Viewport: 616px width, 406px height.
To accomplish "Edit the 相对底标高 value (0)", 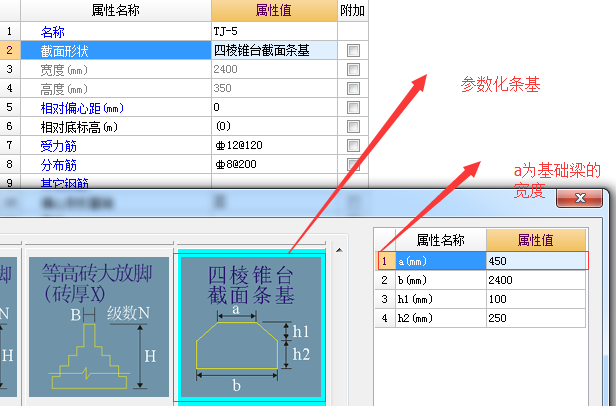I will coord(274,127).
